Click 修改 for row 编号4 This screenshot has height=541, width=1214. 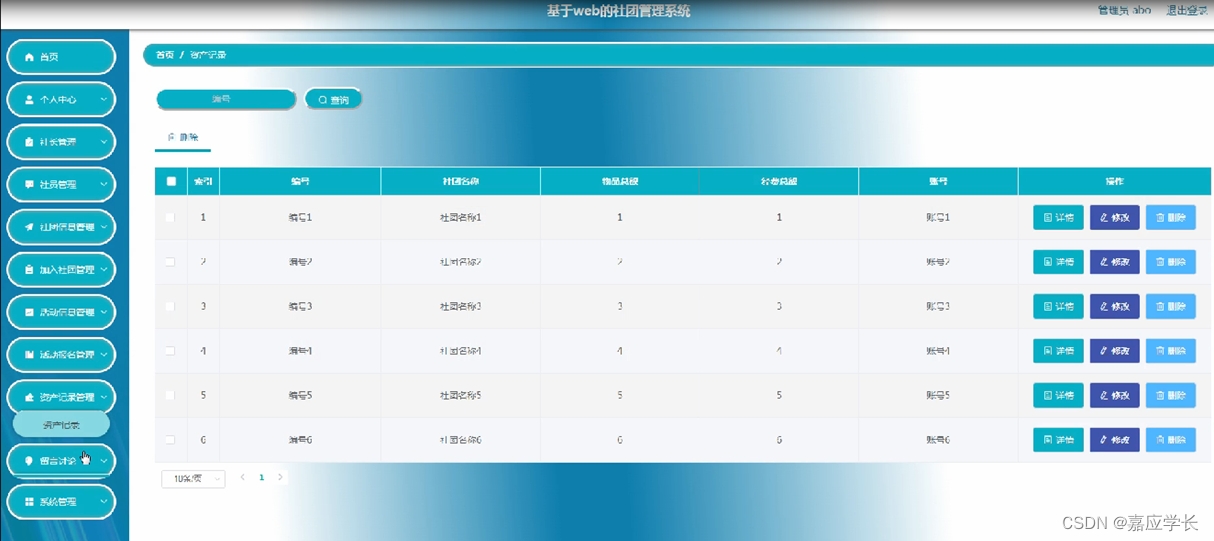1114,351
